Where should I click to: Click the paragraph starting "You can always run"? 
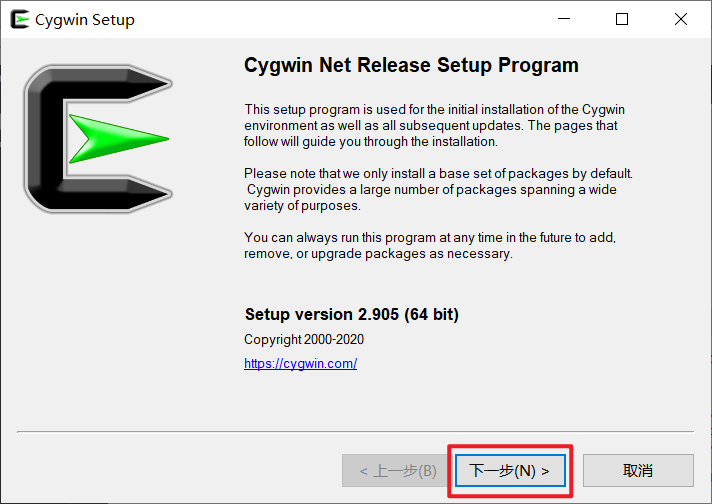pyautogui.click(x=430, y=246)
